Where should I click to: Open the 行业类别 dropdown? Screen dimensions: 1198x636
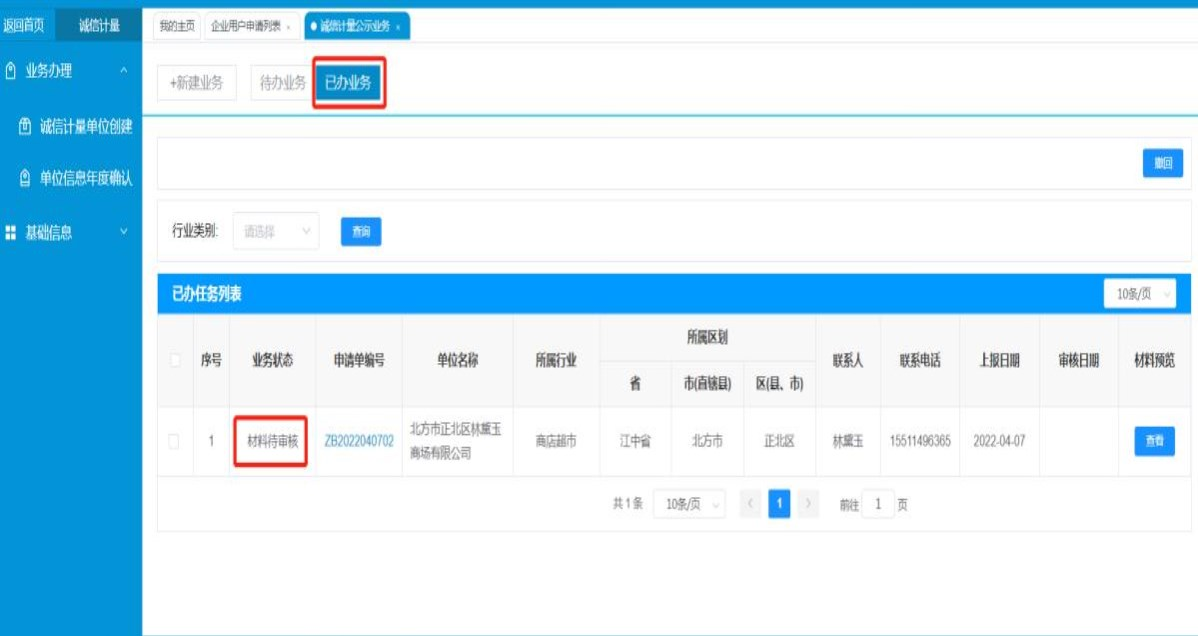(276, 231)
